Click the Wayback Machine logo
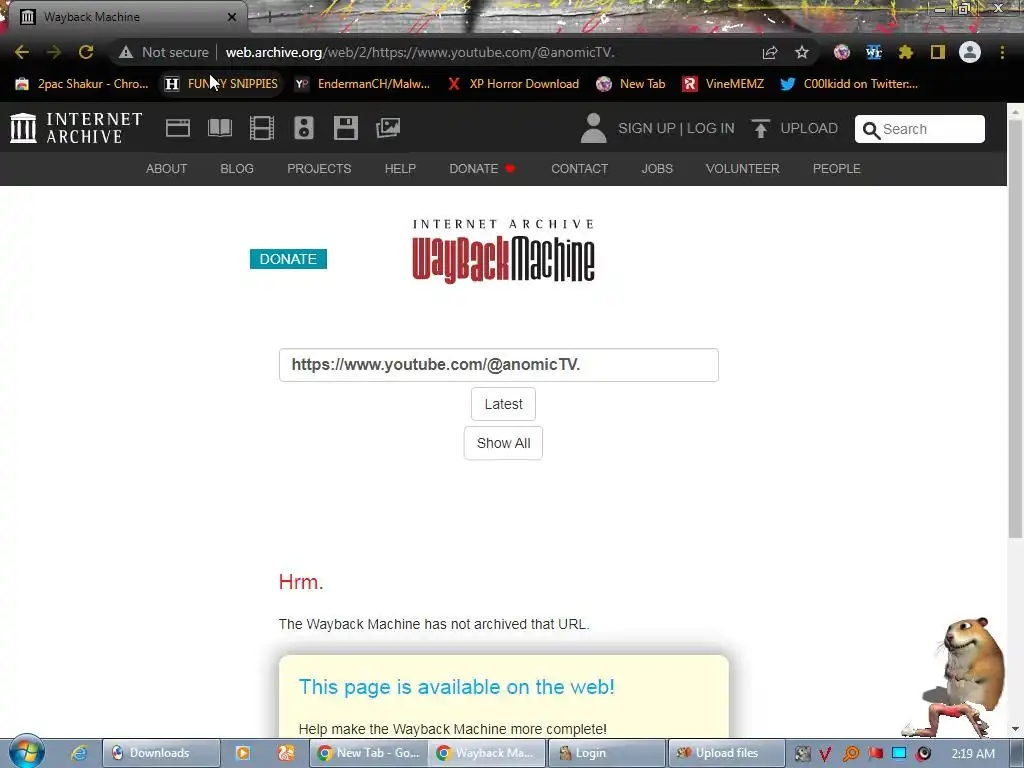1024x768 pixels. click(504, 251)
